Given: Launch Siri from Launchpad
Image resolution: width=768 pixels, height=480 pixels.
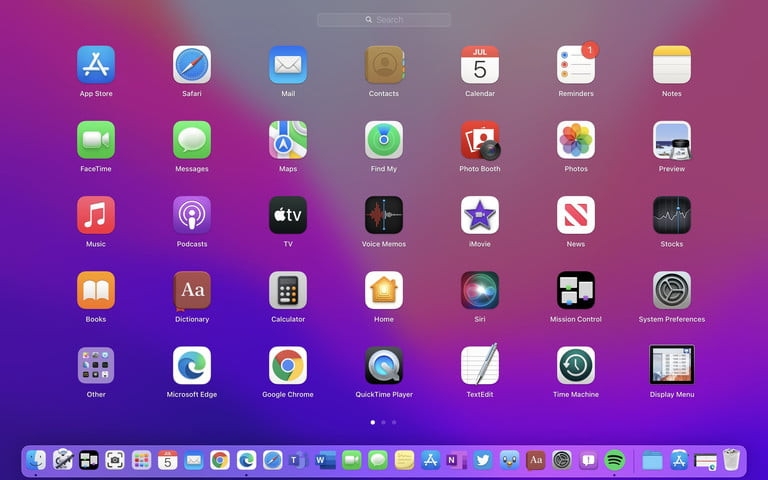Looking at the screenshot, I should (x=480, y=290).
